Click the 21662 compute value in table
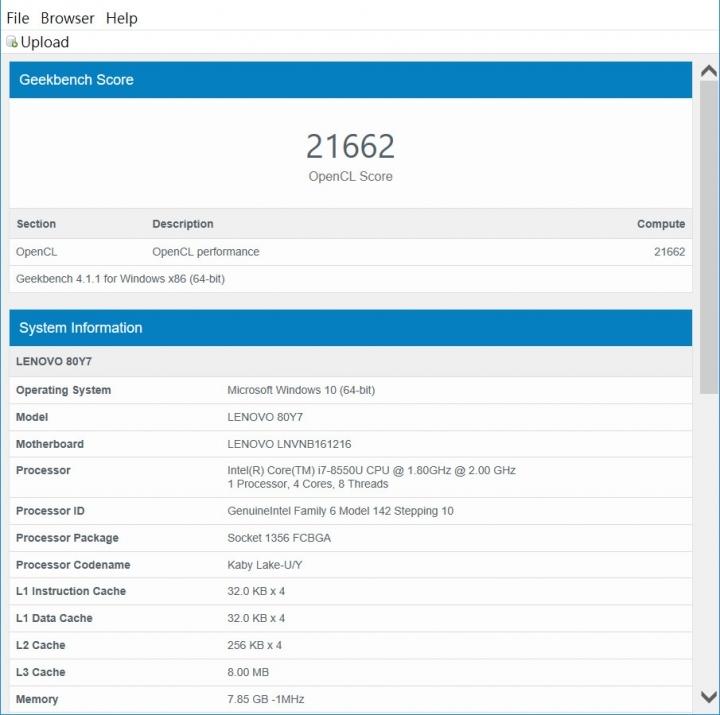 tap(669, 252)
